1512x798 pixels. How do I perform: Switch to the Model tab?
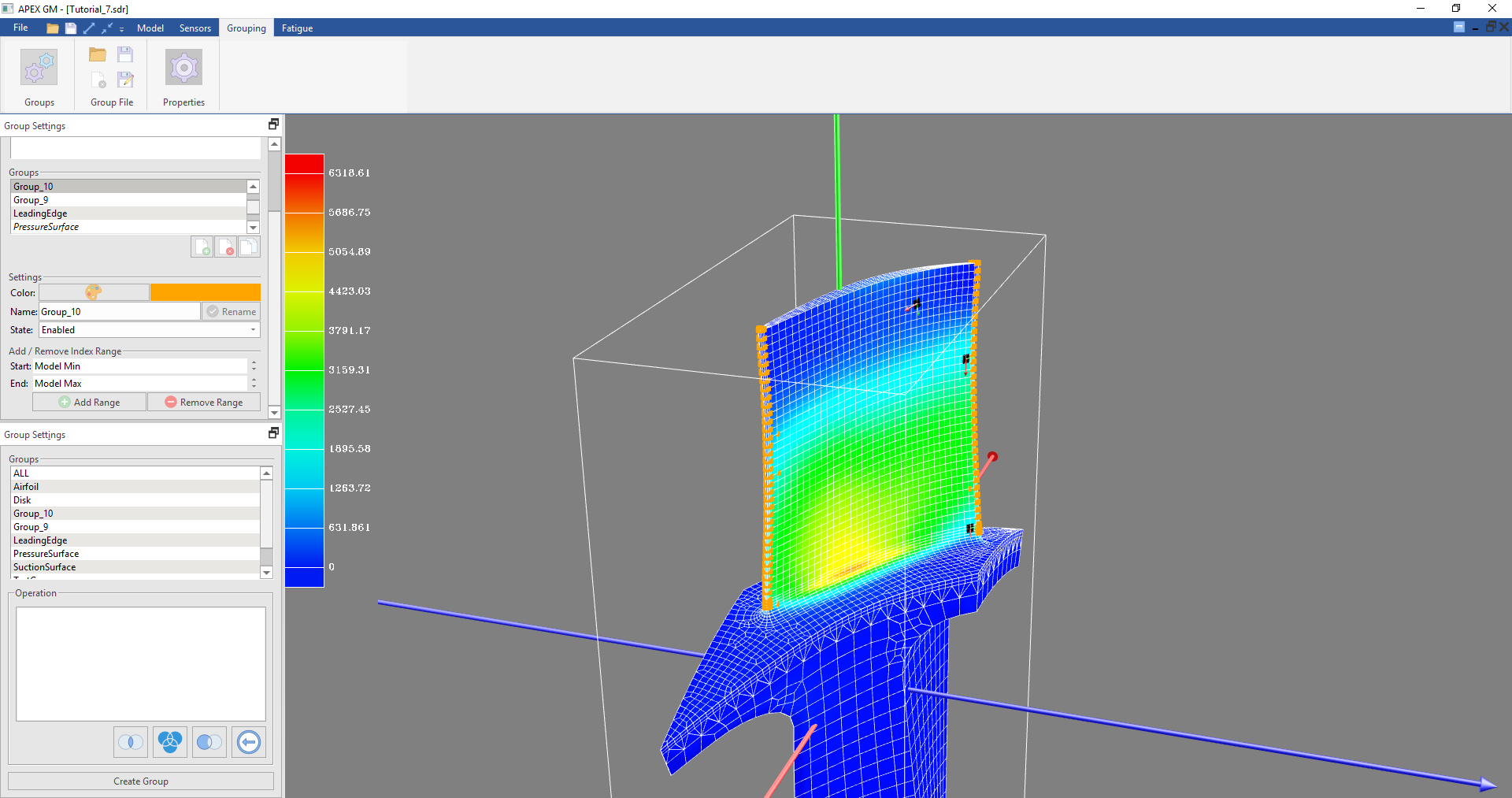pos(150,28)
